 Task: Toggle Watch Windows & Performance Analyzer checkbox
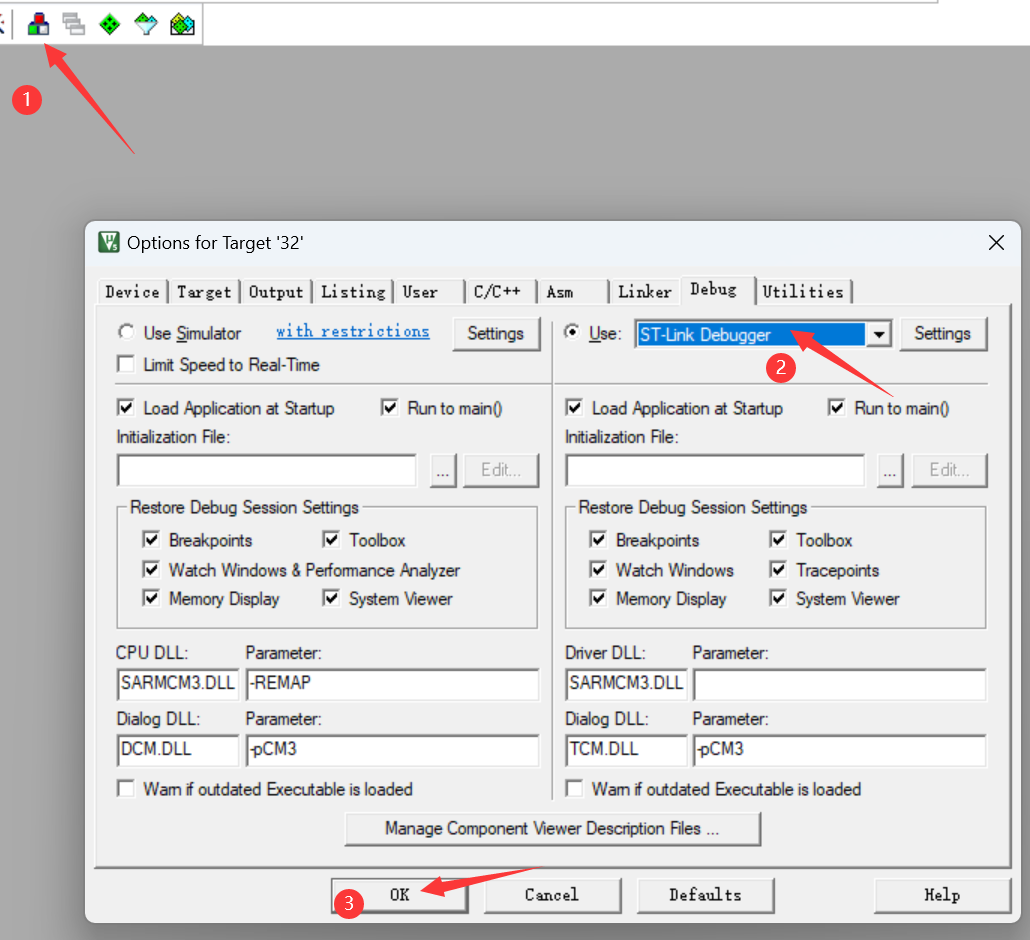tap(151, 570)
